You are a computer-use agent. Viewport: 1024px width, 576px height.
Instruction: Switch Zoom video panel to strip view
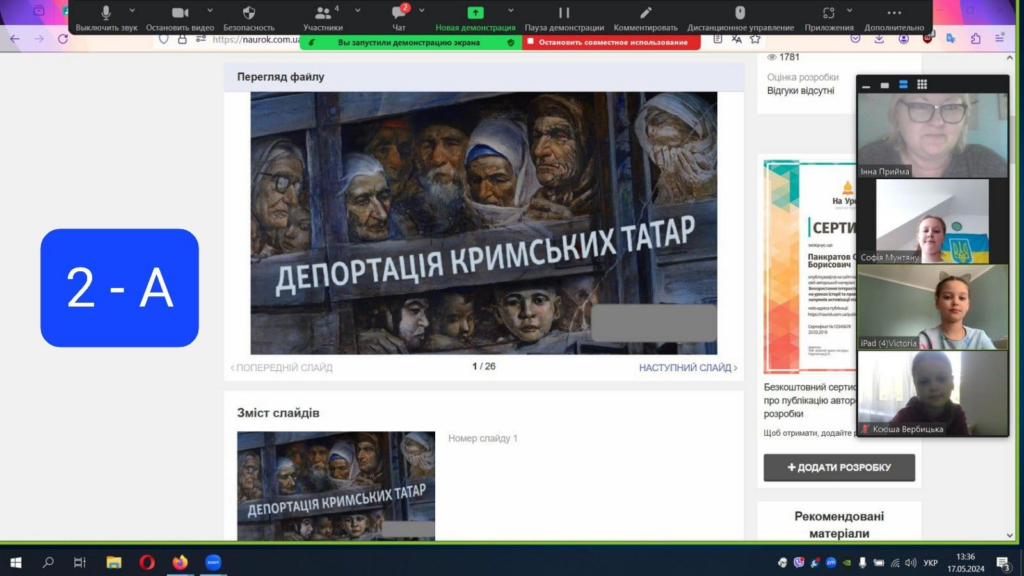903,85
